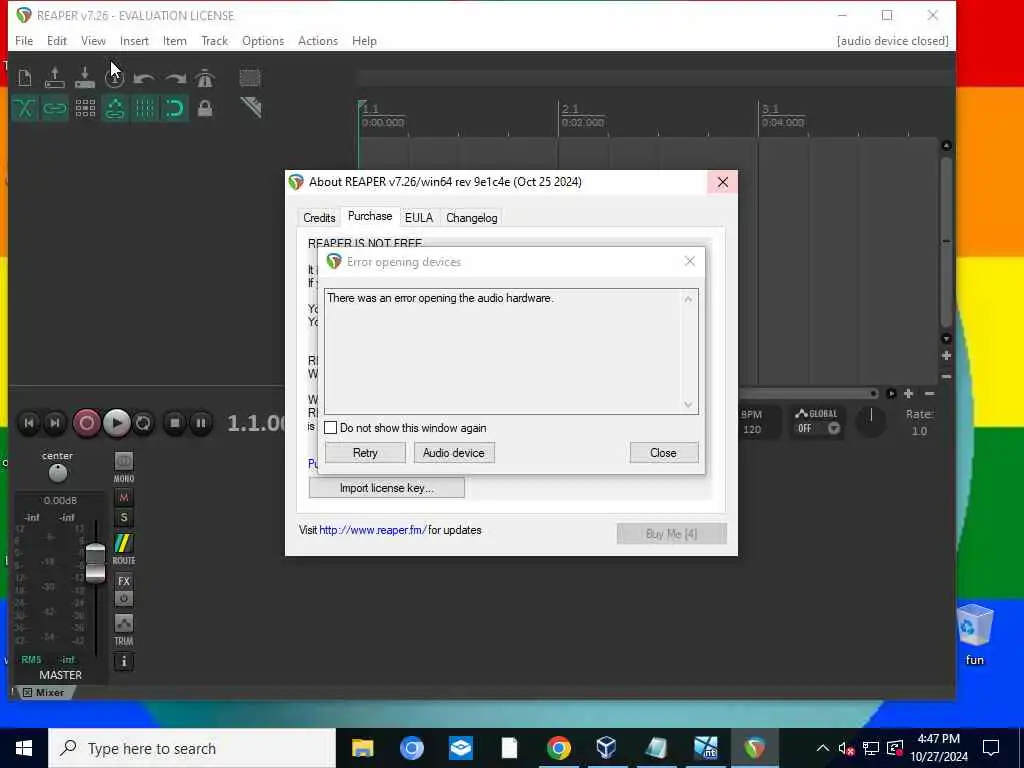Open File Explorer from the taskbar
Screen dimensions: 1024x768
[x=362, y=748]
